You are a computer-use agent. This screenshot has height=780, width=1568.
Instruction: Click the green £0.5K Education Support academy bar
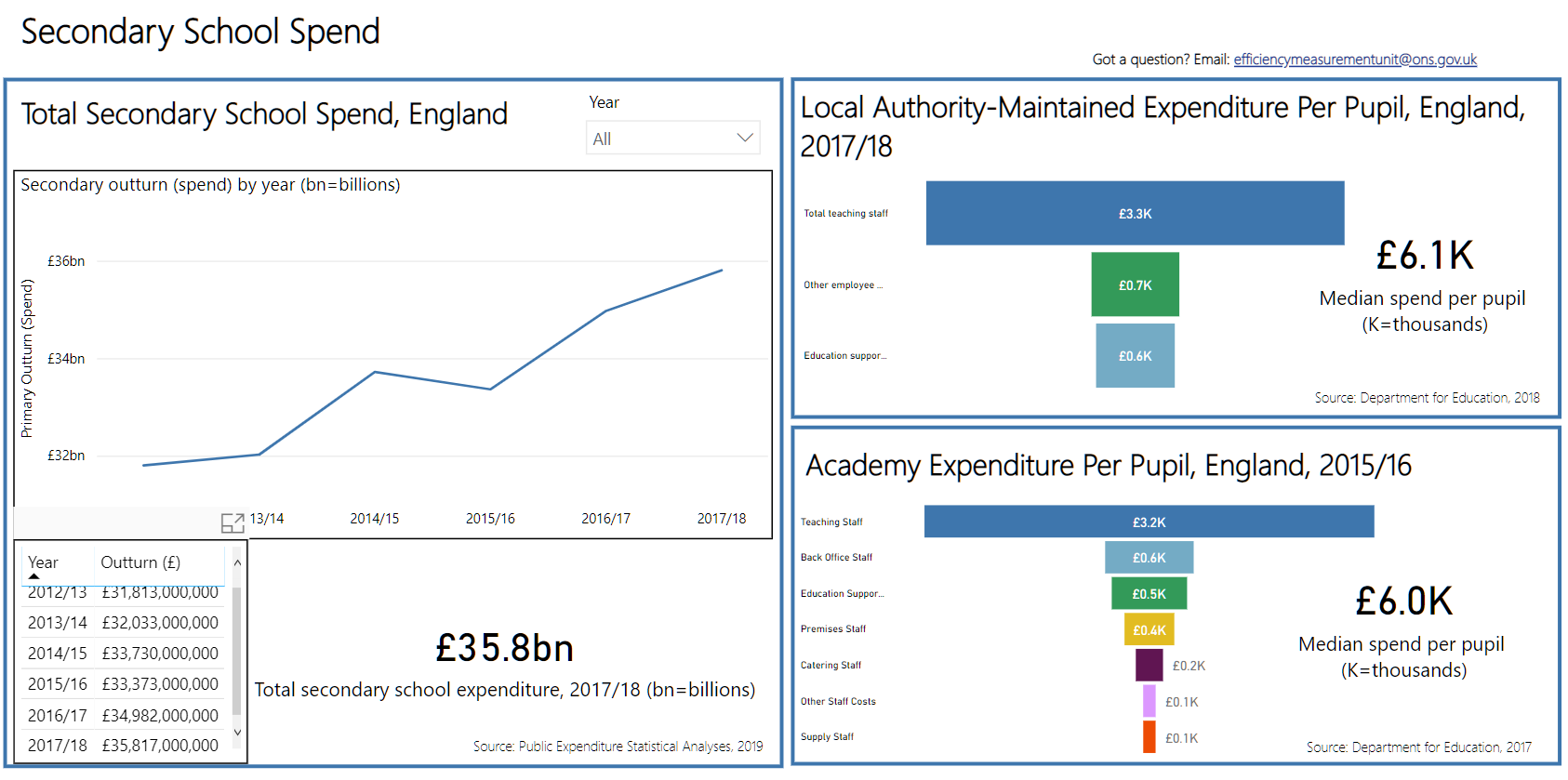tap(1149, 593)
